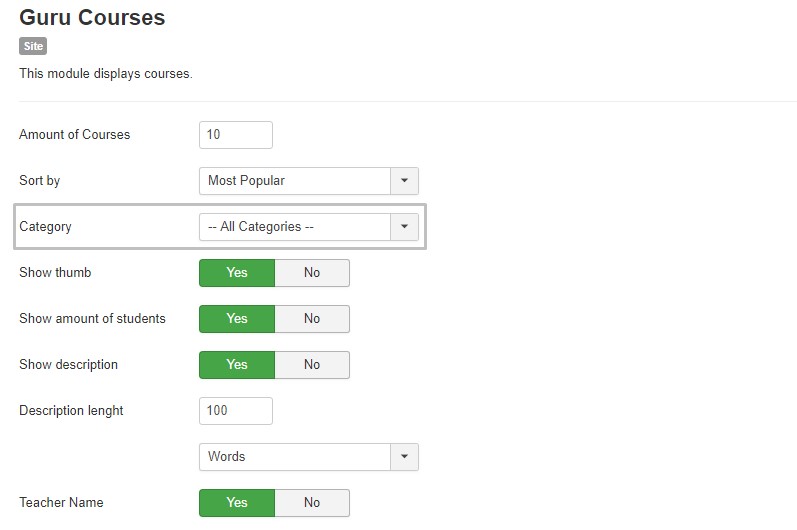
Task: Enable Teacher Name with Yes
Action: coord(237,503)
